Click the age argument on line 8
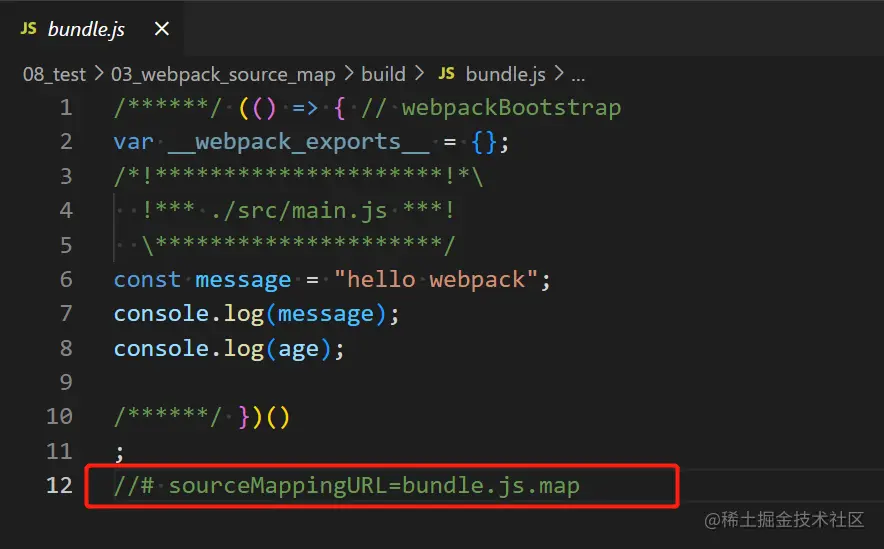Screen dimensions: 884x549 [x=298, y=349]
